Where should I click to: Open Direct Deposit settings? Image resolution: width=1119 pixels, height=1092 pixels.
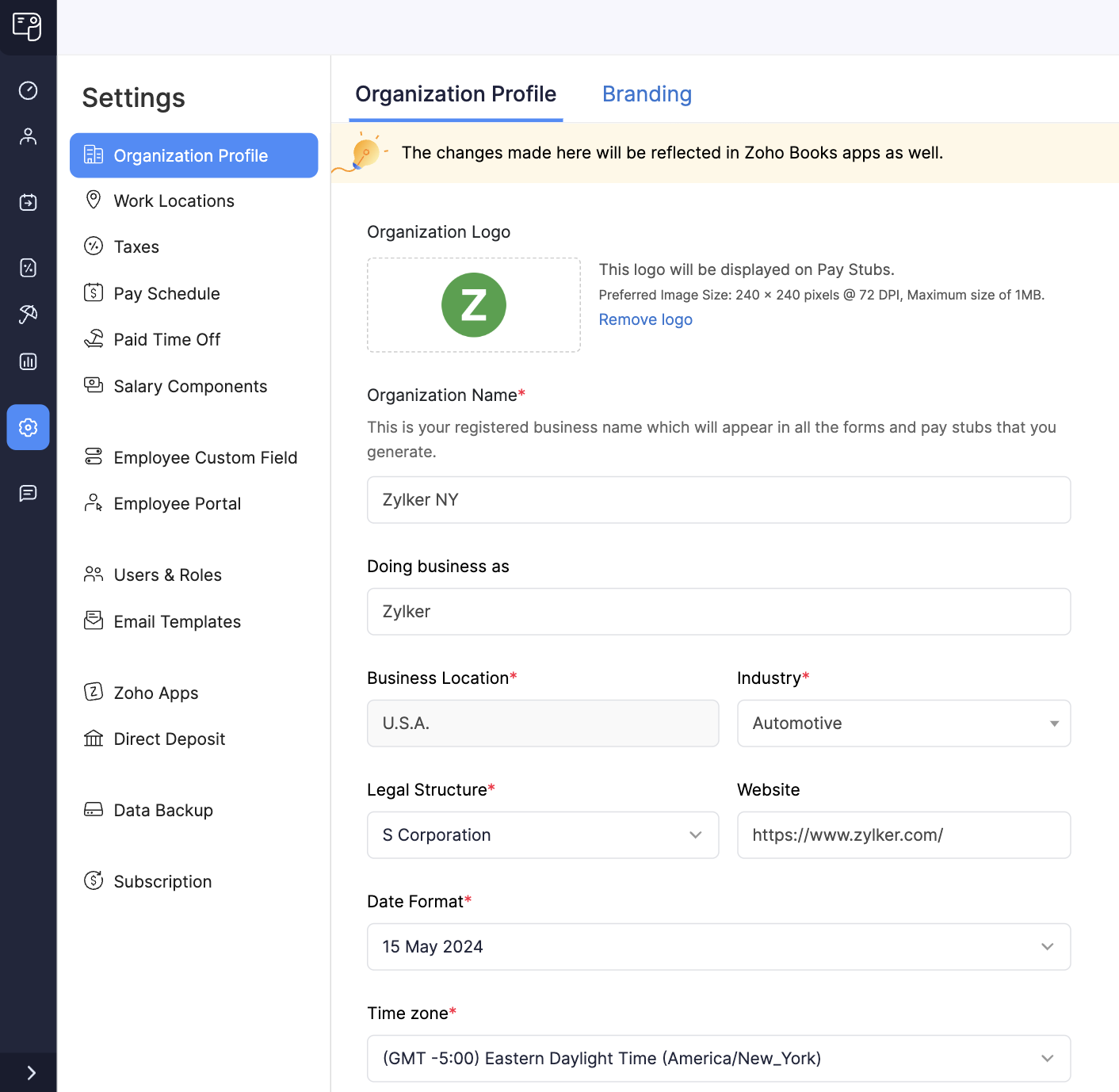pos(169,739)
